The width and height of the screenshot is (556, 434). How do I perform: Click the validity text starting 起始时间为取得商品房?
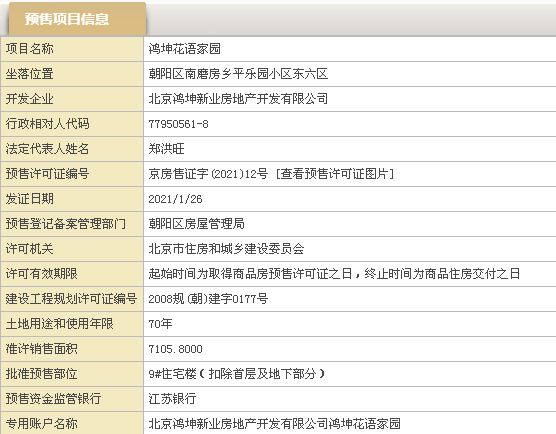pyautogui.click(x=334, y=274)
